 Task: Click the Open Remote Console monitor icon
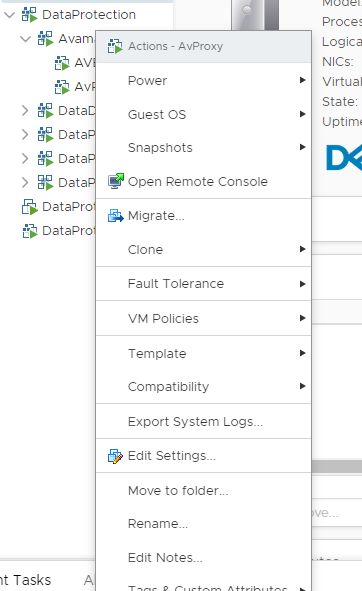tap(115, 181)
